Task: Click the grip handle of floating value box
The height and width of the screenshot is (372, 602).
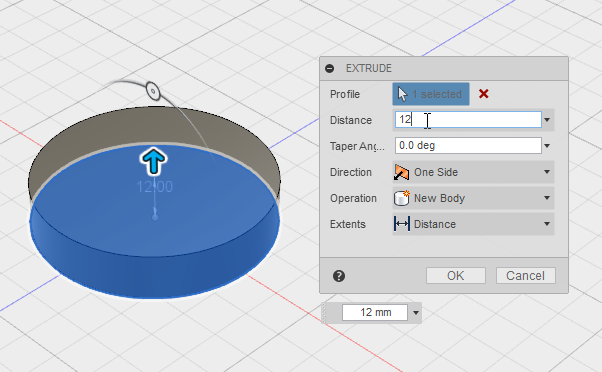Action: point(325,312)
